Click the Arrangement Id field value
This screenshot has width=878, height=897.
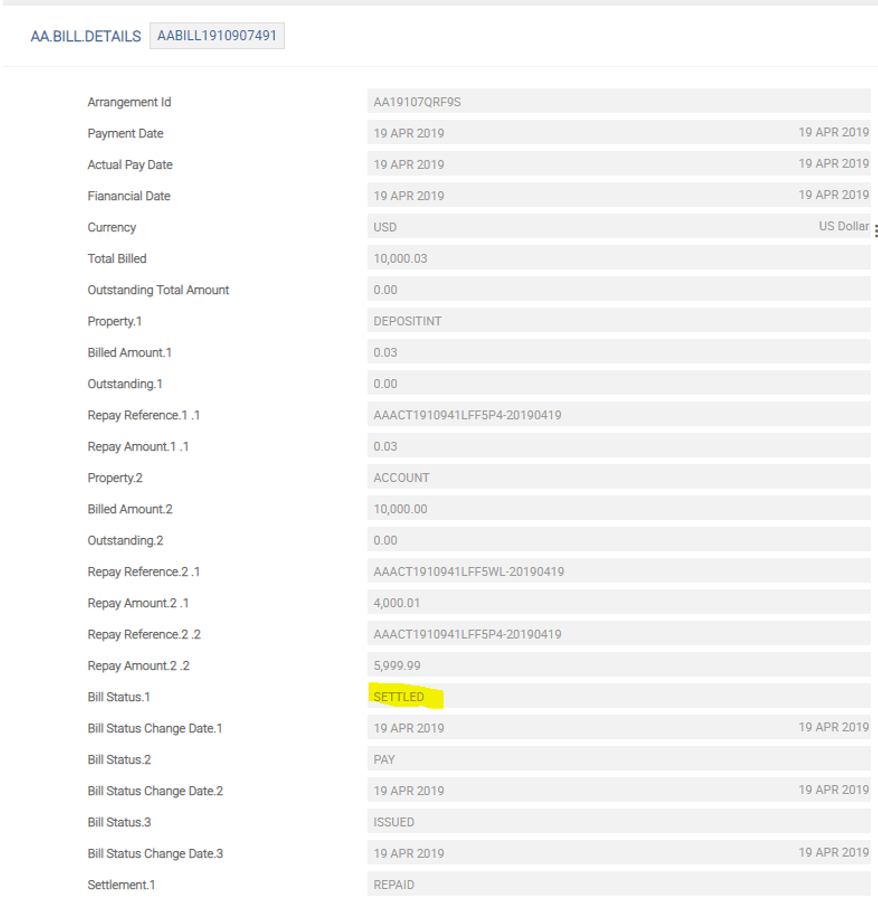tap(618, 102)
